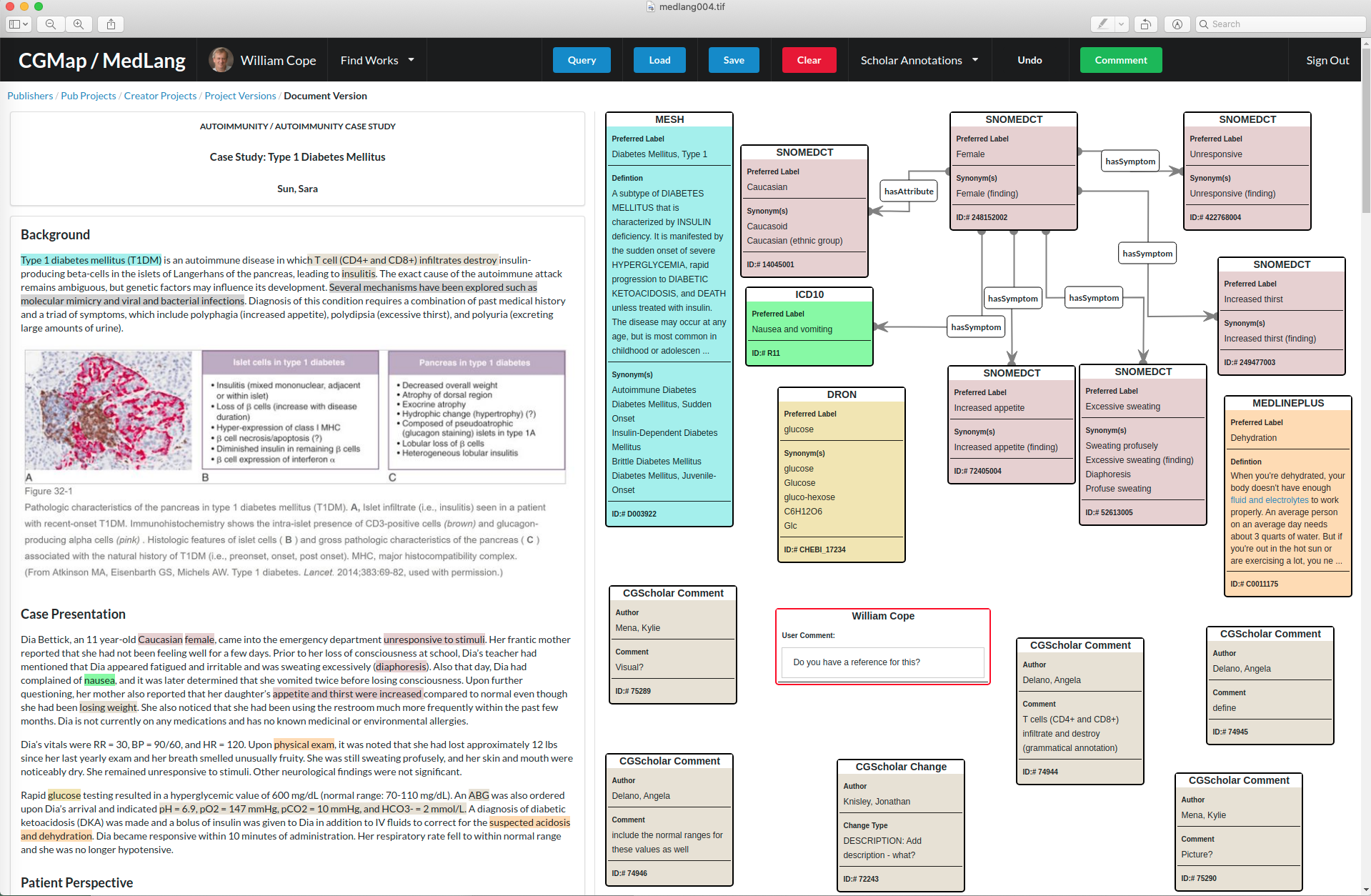Open the Find Works dropdown

(377, 60)
